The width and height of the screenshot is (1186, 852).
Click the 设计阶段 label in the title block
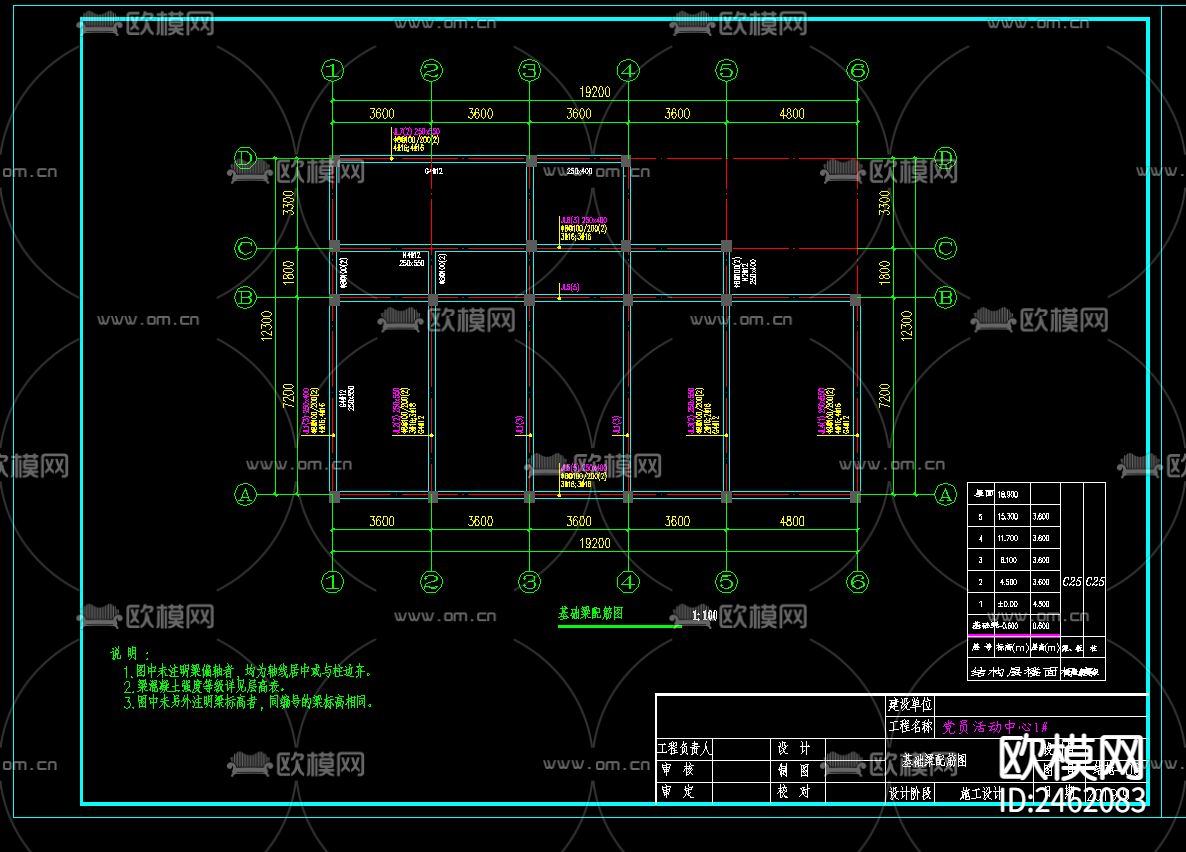pyautogui.click(x=910, y=793)
